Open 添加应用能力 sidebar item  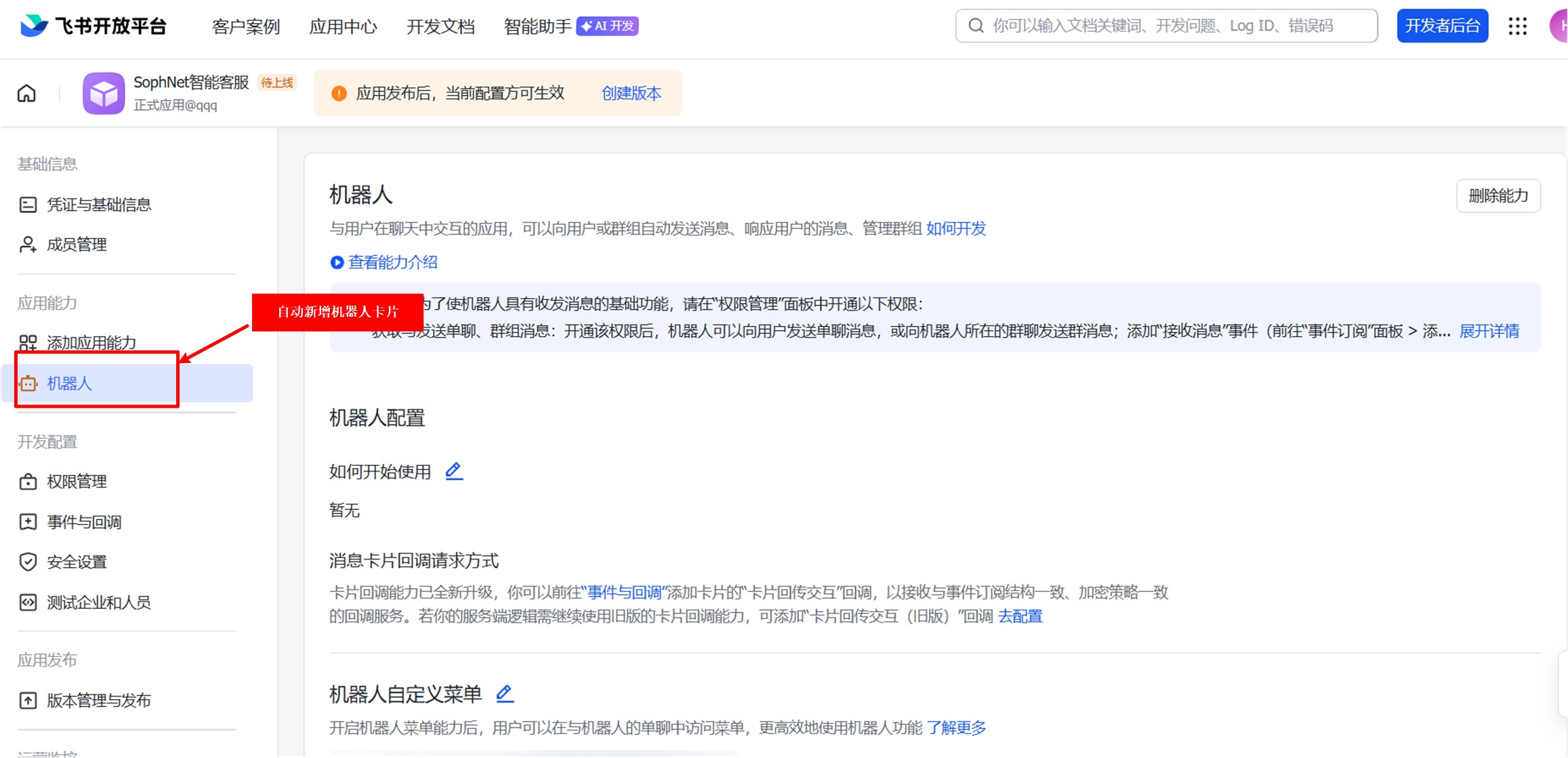(91, 343)
